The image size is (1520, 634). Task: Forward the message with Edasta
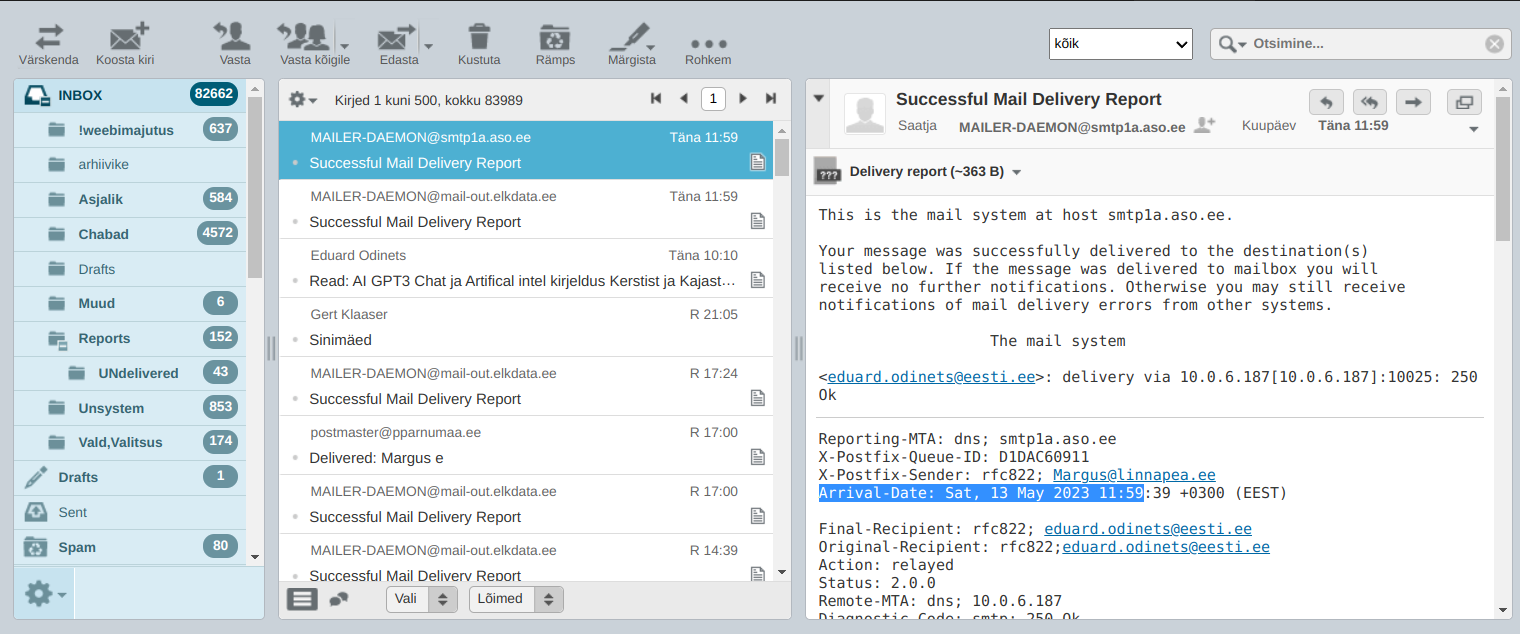pos(396,44)
